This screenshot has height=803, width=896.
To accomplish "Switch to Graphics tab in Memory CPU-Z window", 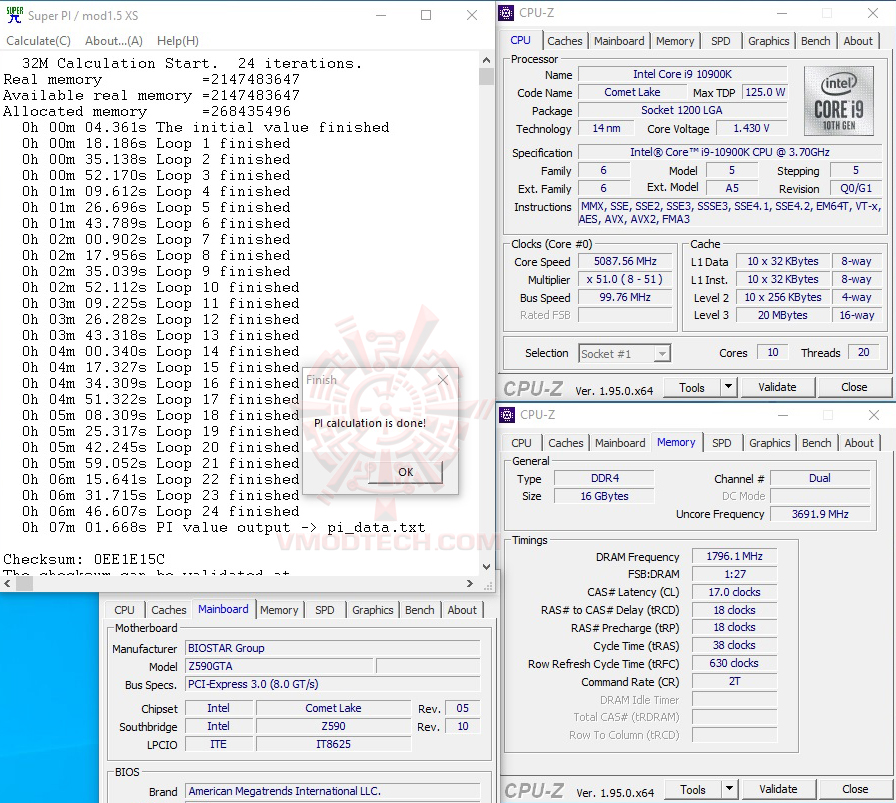I will [x=769, y=443].
